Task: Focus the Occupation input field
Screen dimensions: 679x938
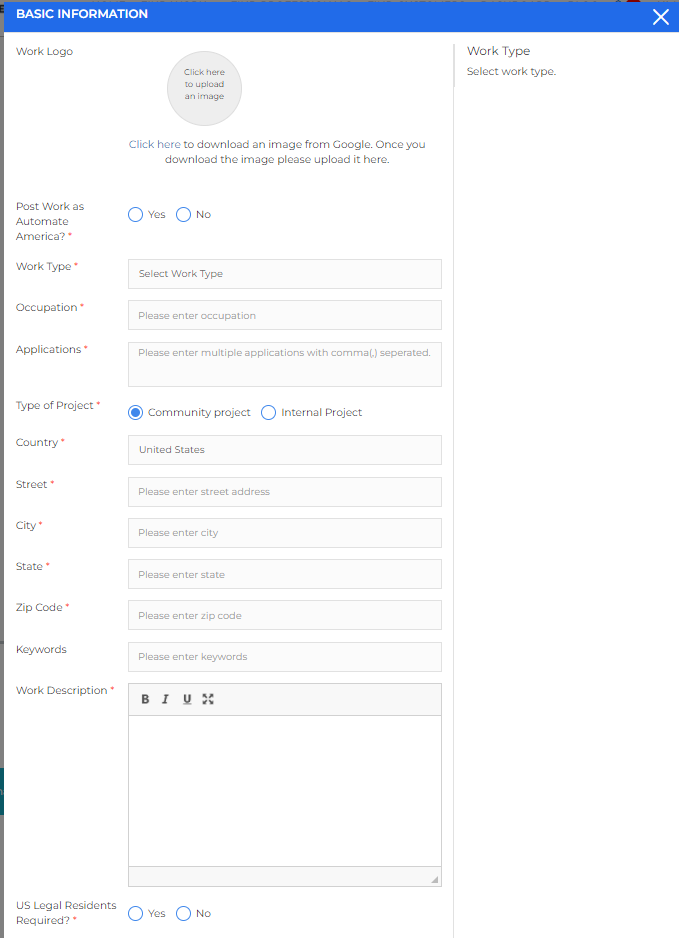Action: [x=284, y=315]
